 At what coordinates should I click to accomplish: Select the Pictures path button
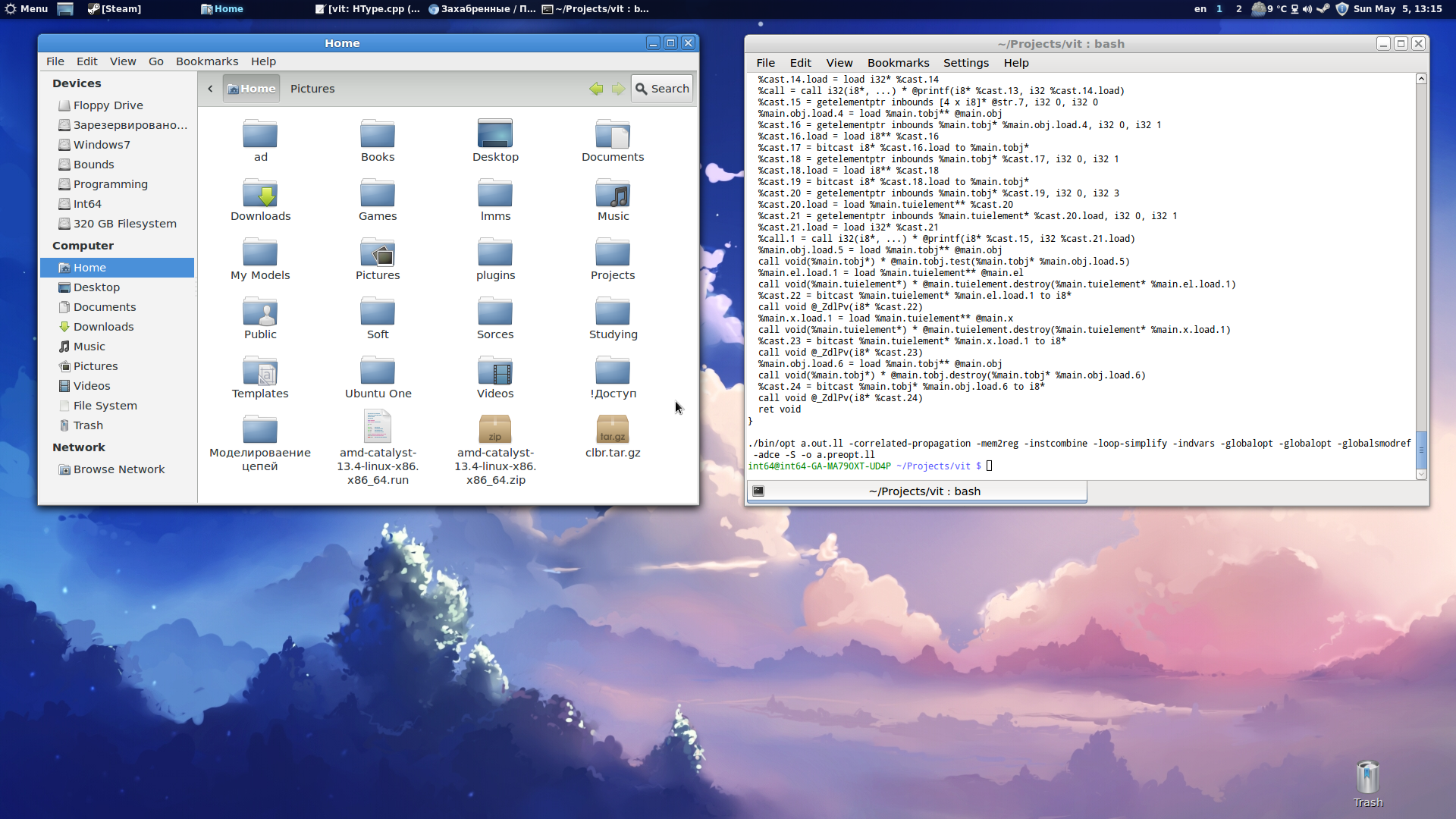(x=312, y=89)
